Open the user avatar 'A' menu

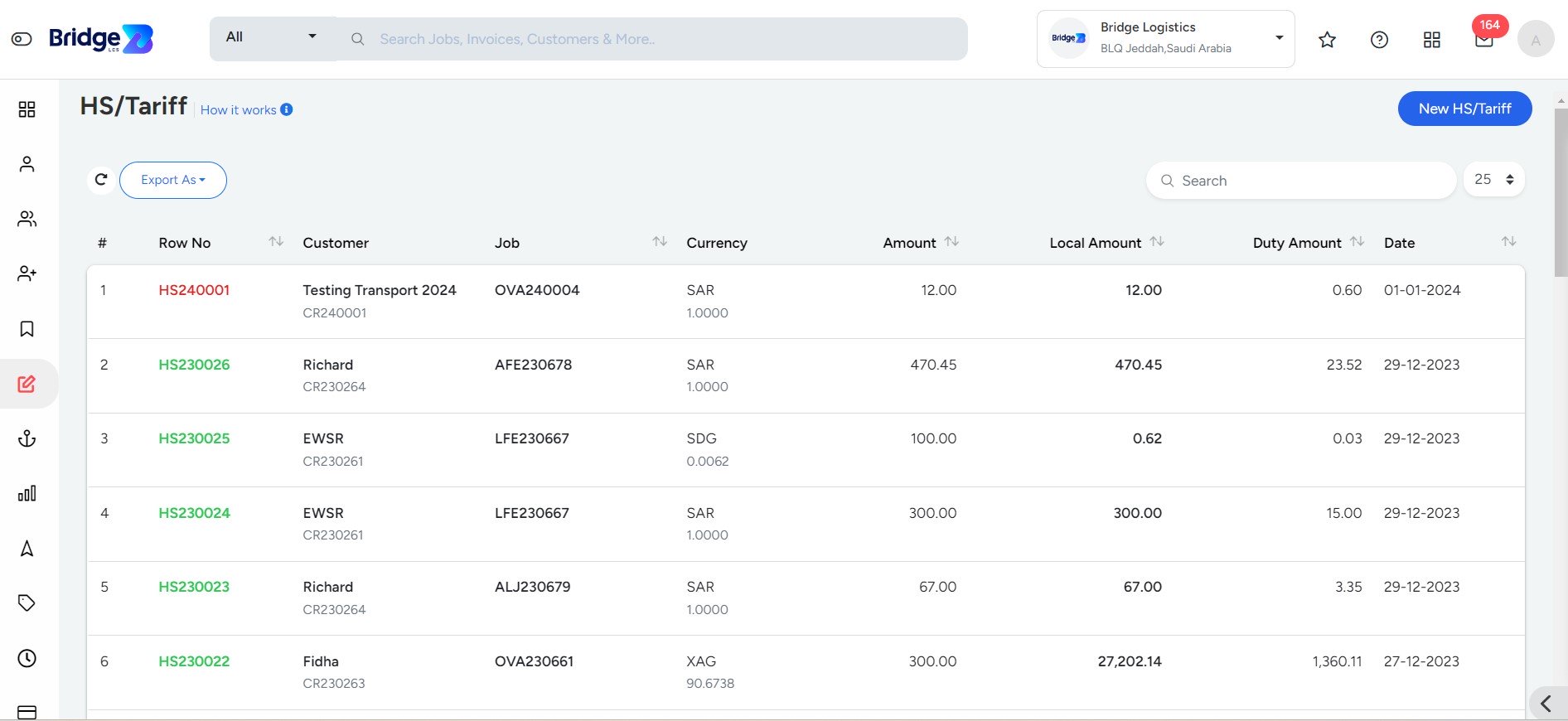(x=1536, y=39)
